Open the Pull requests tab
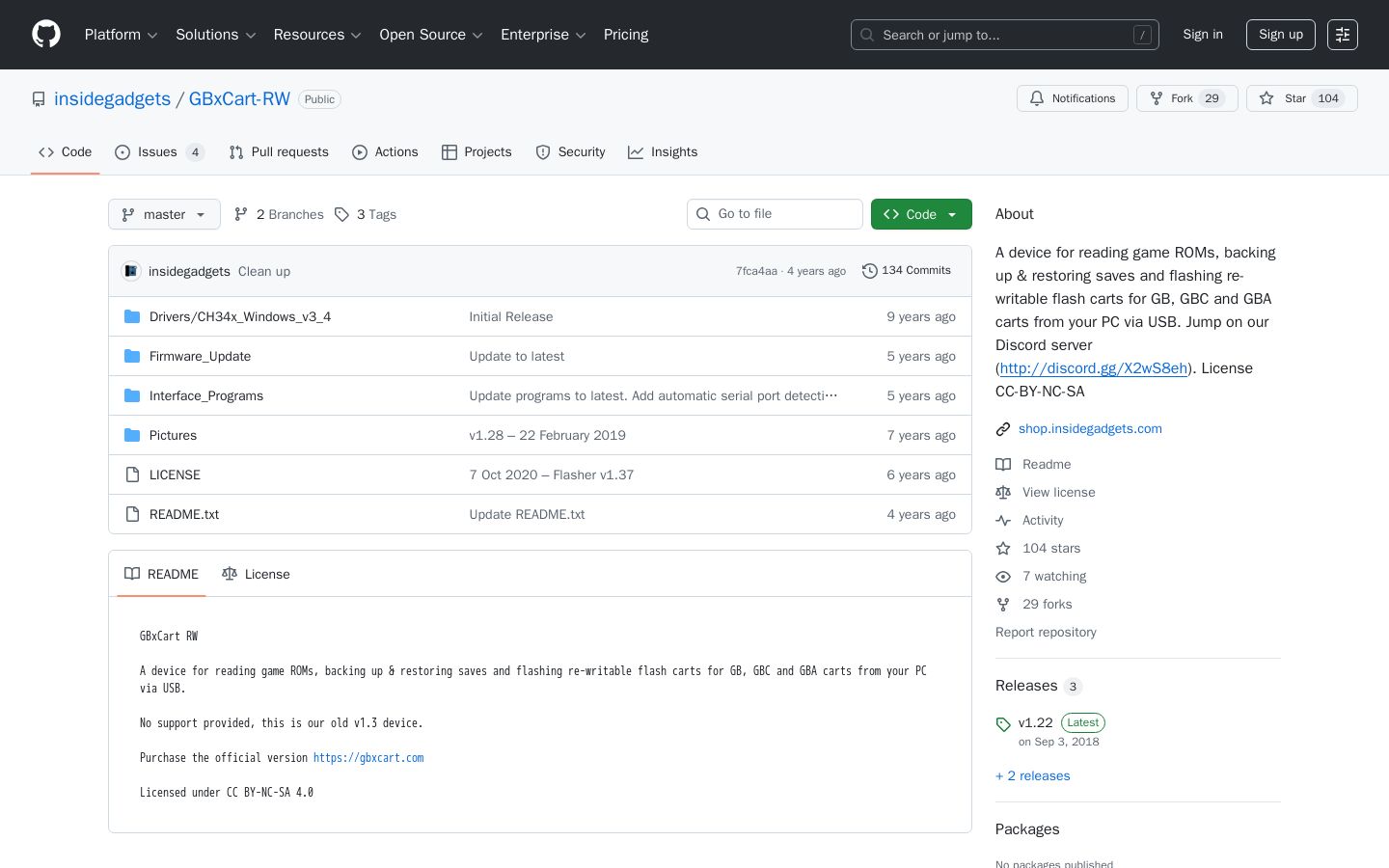This screenshot has width=1389, height=868. coord(279,152)
